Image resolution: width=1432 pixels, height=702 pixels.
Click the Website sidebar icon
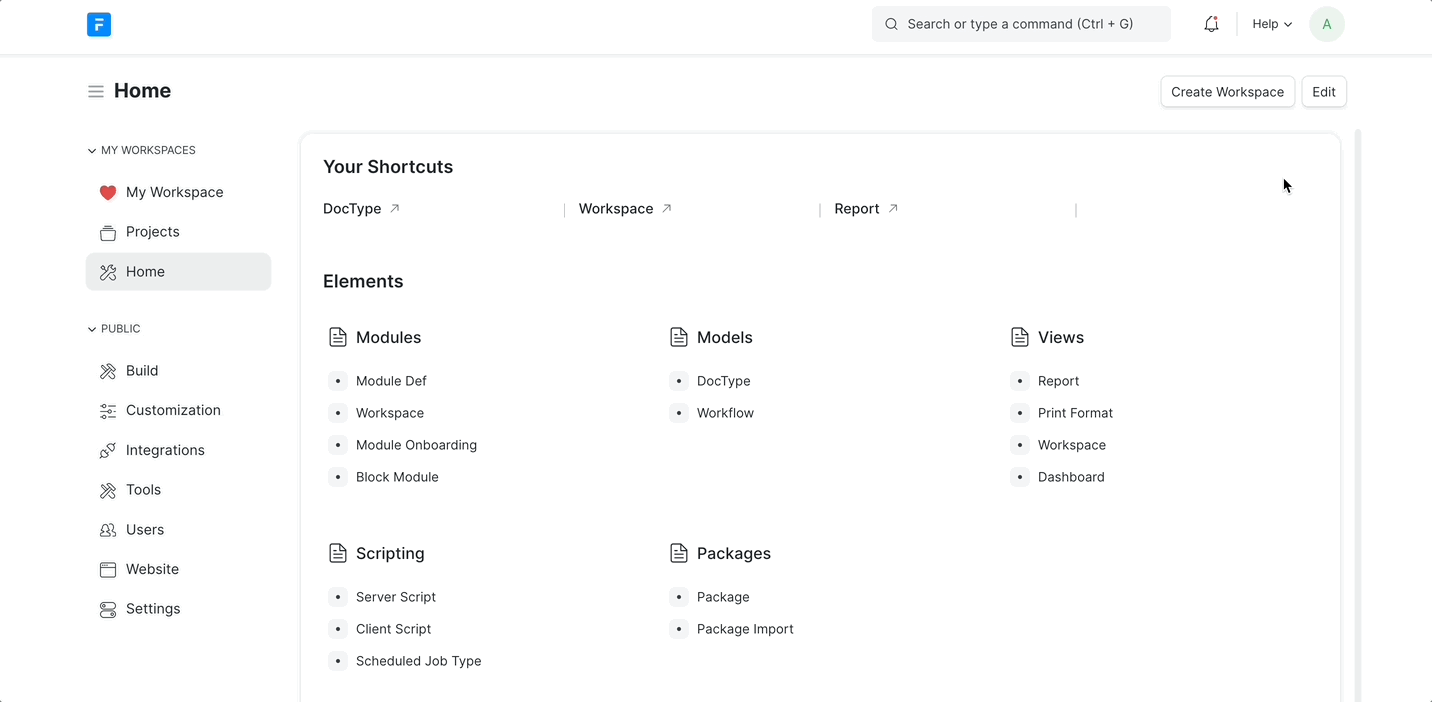[108, 570]
